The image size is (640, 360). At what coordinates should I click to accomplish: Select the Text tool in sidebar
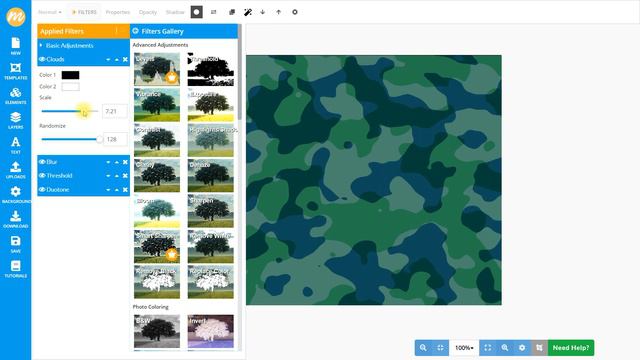pyautogui.click(x=16, y=145)
